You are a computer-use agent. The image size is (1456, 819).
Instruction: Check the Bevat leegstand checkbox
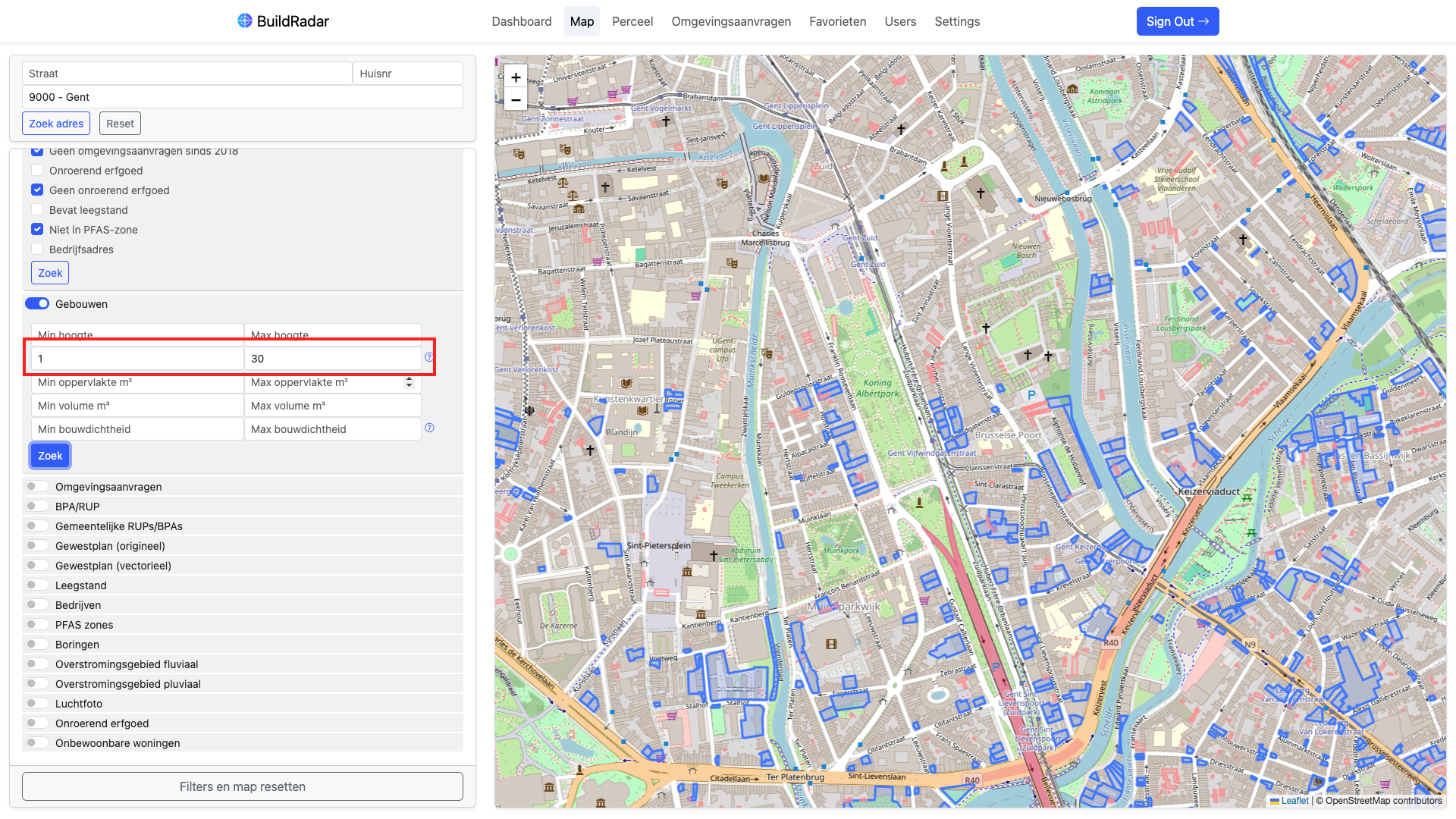pos(37,210)
